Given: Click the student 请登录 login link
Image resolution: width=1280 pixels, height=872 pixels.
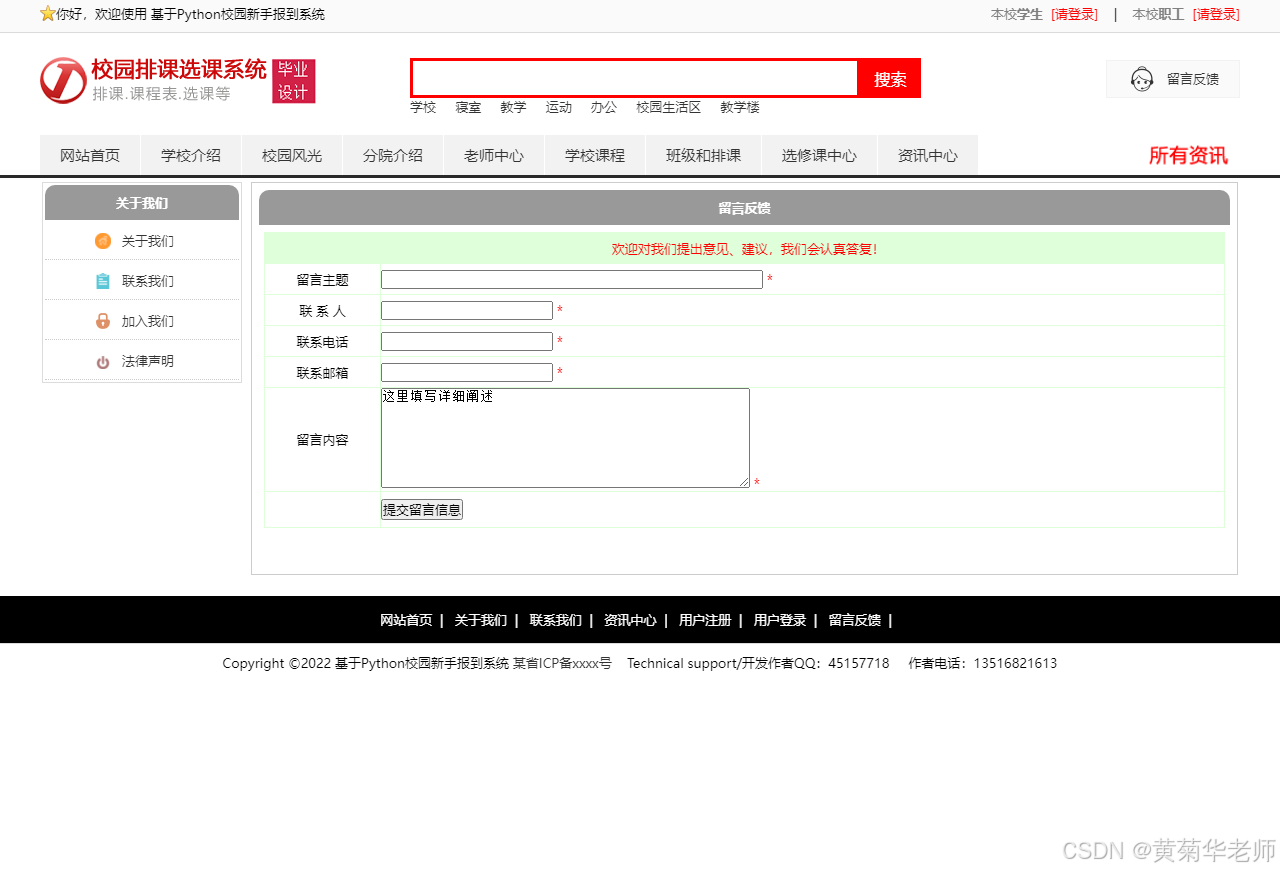Looking at the screenshot, I should tap(1074, 14).
